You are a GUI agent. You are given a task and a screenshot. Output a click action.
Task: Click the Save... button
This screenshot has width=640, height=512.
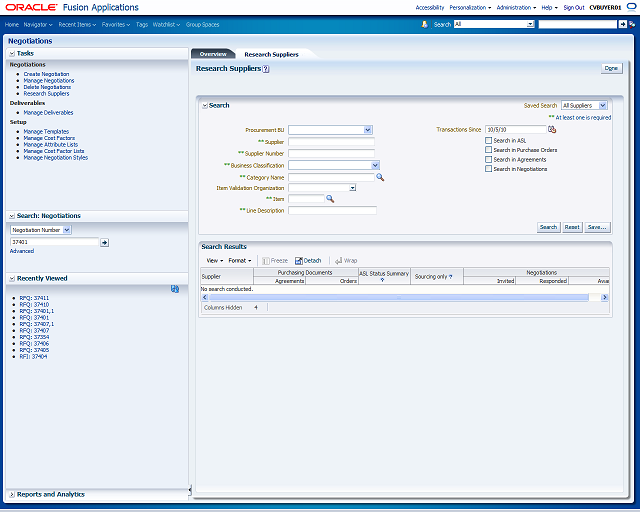point(597,227)
